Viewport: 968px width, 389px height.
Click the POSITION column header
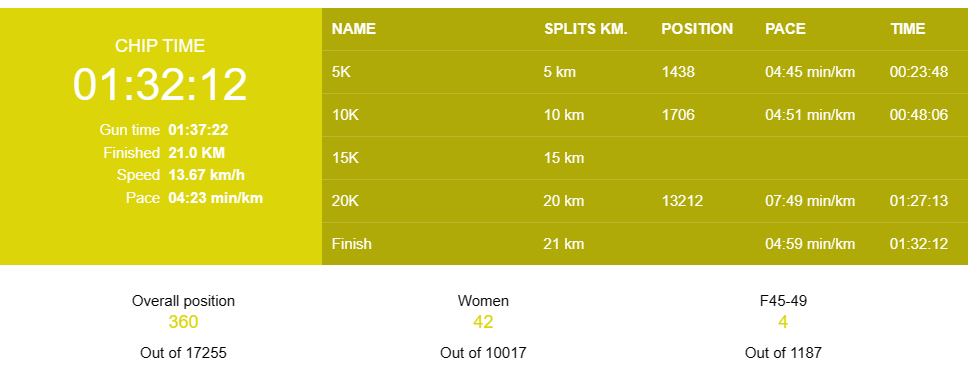click(x=697, y=29)
